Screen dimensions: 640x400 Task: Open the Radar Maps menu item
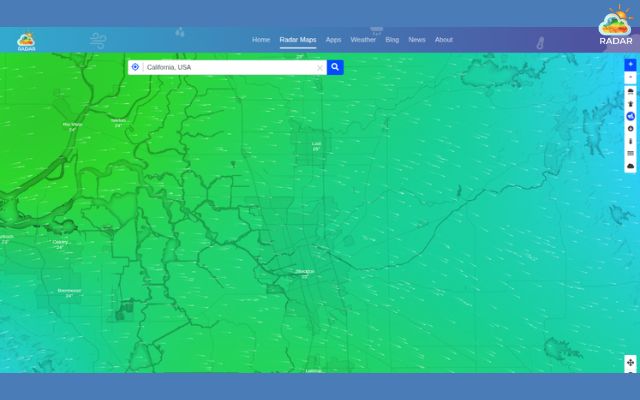(x=298, y=40)
